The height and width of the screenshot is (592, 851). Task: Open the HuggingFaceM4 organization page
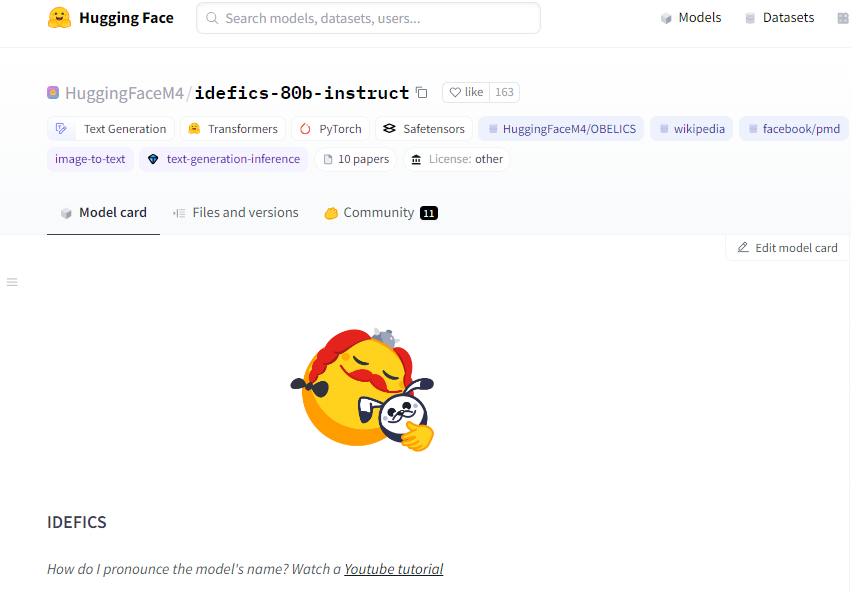pos(124,93)
